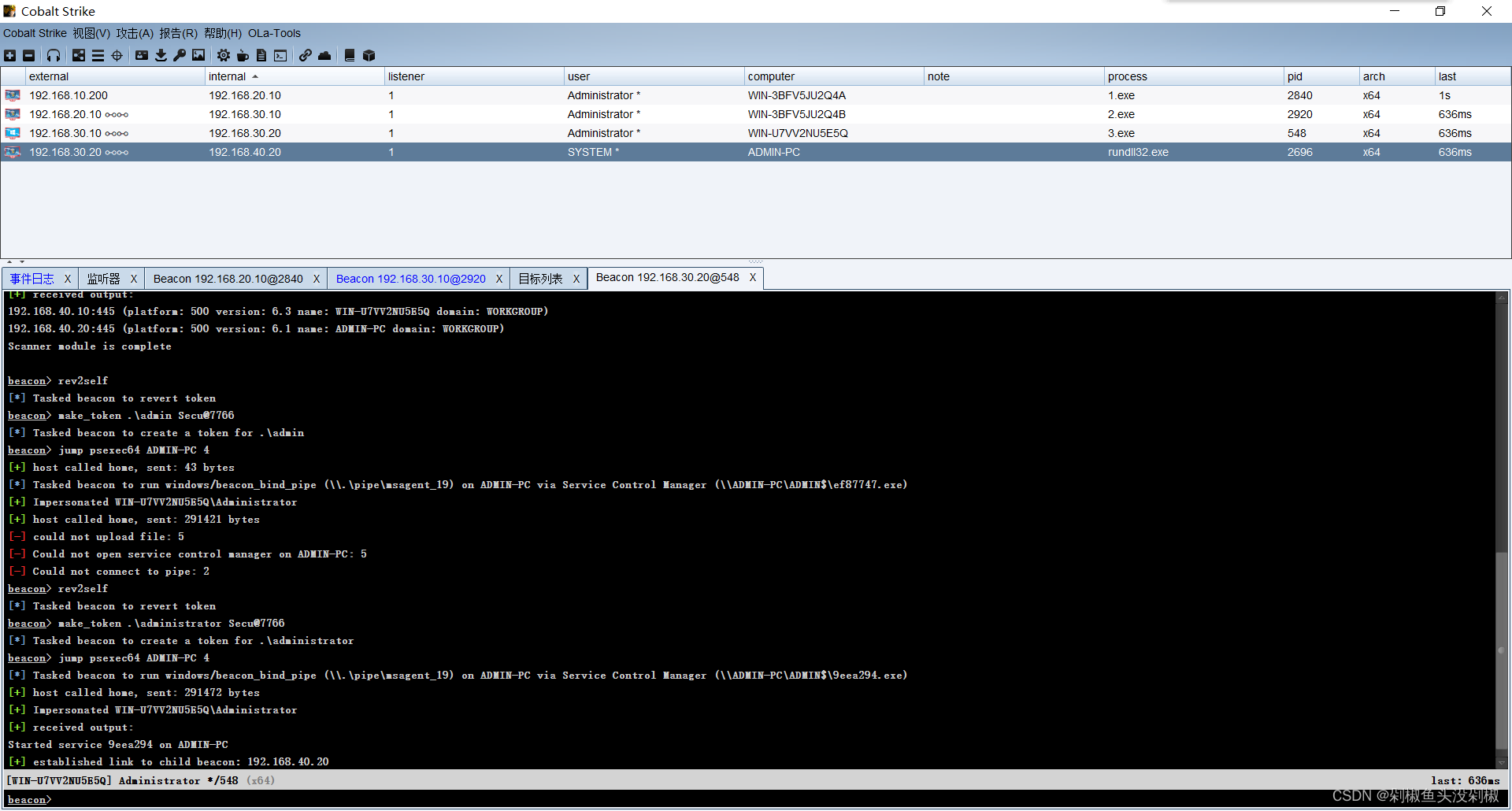
Task: Open the help book icon
Action: coord(350,55)
